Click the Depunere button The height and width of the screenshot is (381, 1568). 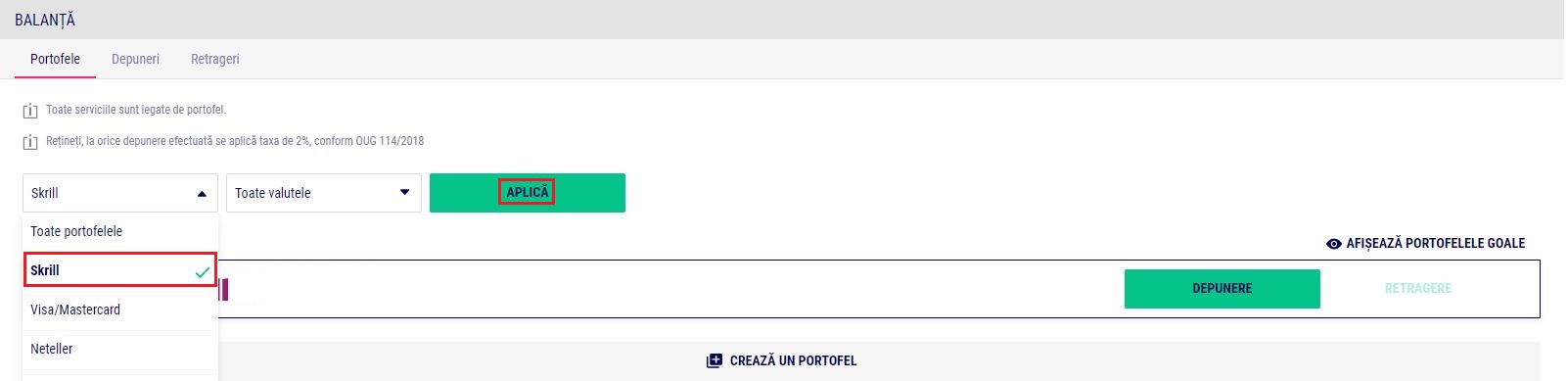(1222, 289)
